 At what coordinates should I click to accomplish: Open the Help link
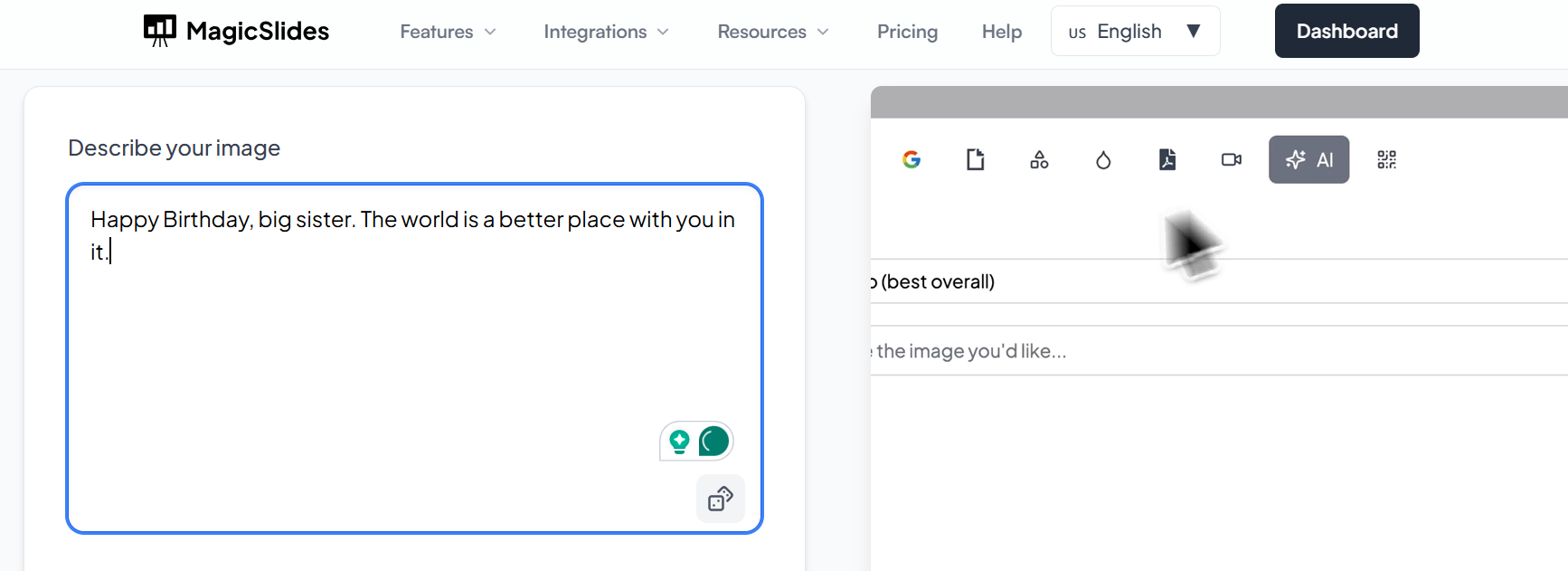(1001, 32)
